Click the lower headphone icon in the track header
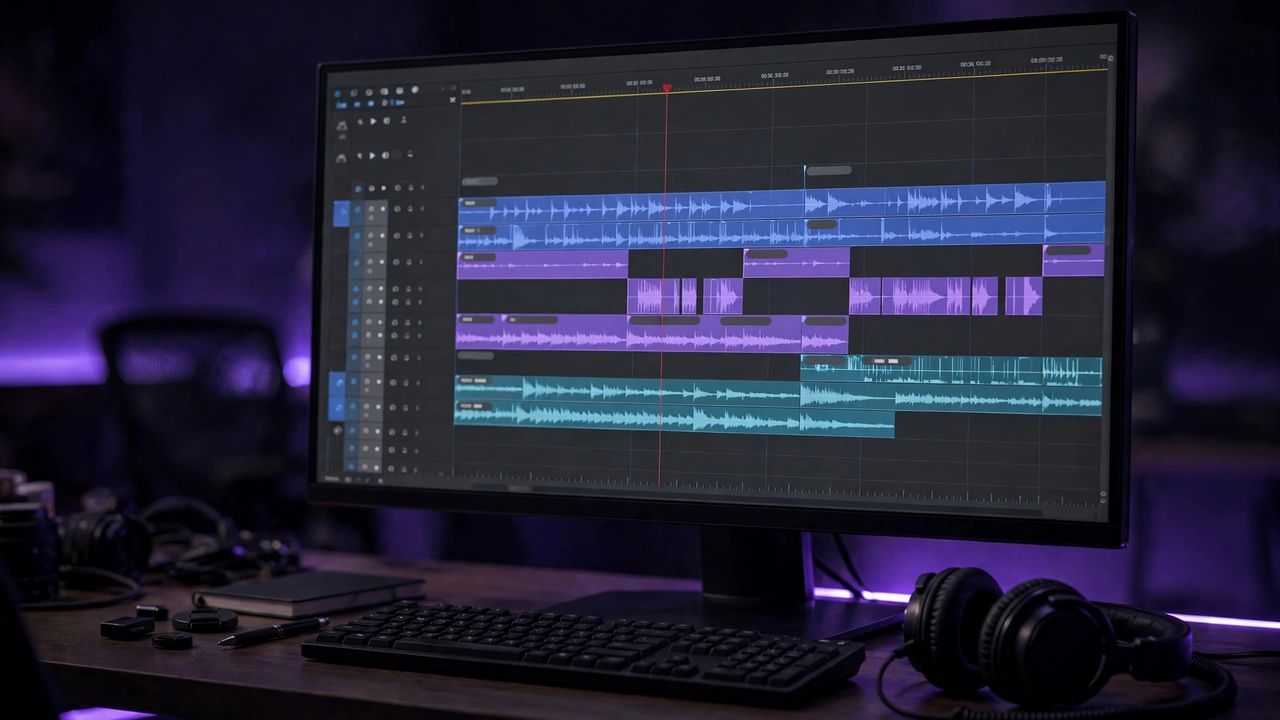Viewport: 1280px width, 720px height. pyautogui.click(x=341, y=158)
